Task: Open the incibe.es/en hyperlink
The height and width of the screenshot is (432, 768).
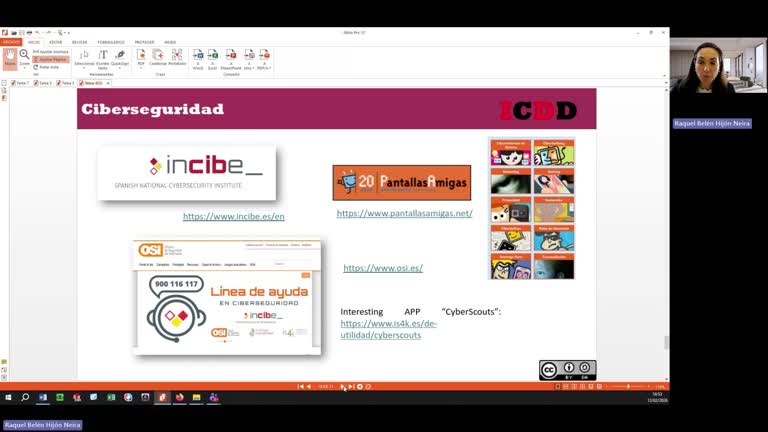Action: click(234, 216)
